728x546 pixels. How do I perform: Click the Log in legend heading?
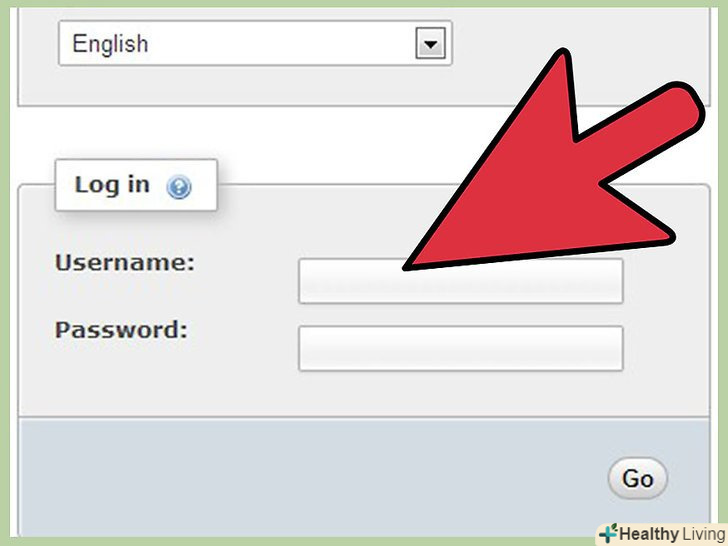tap(136, 185)
